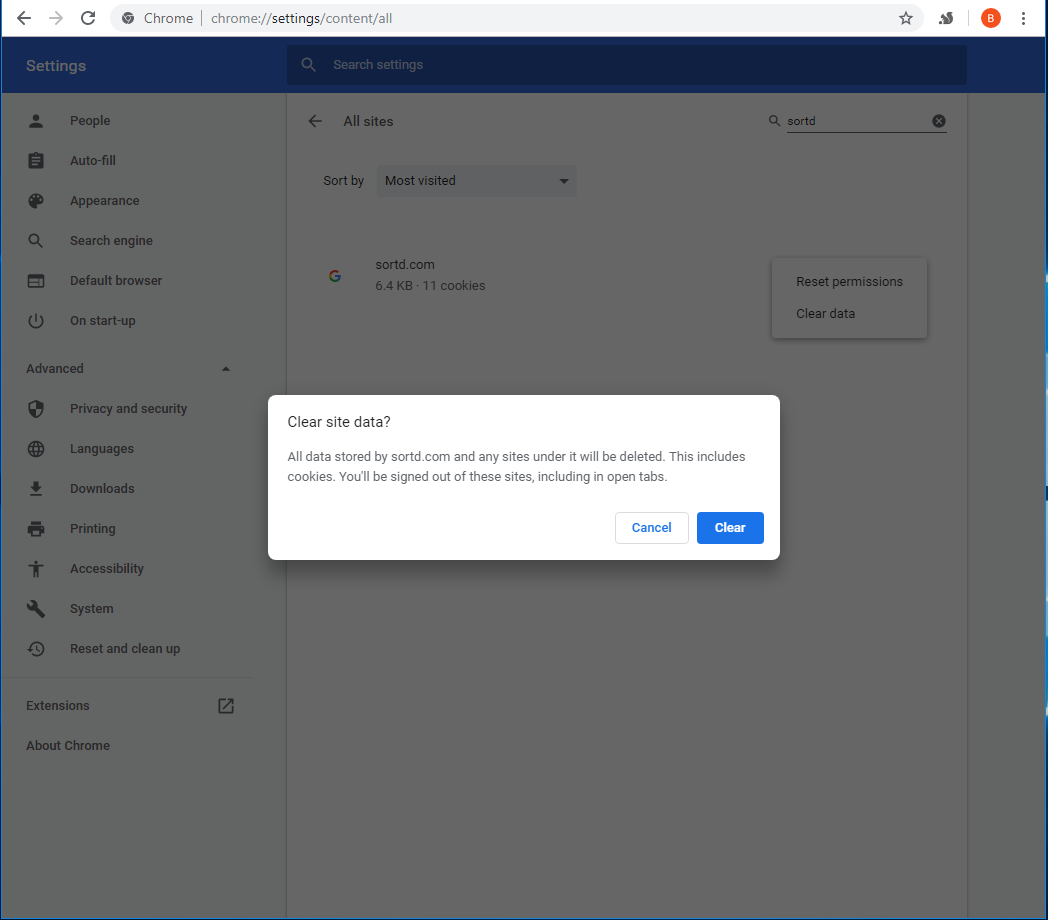
Task: Click the Default browser window icon
Action: (36, 281)
